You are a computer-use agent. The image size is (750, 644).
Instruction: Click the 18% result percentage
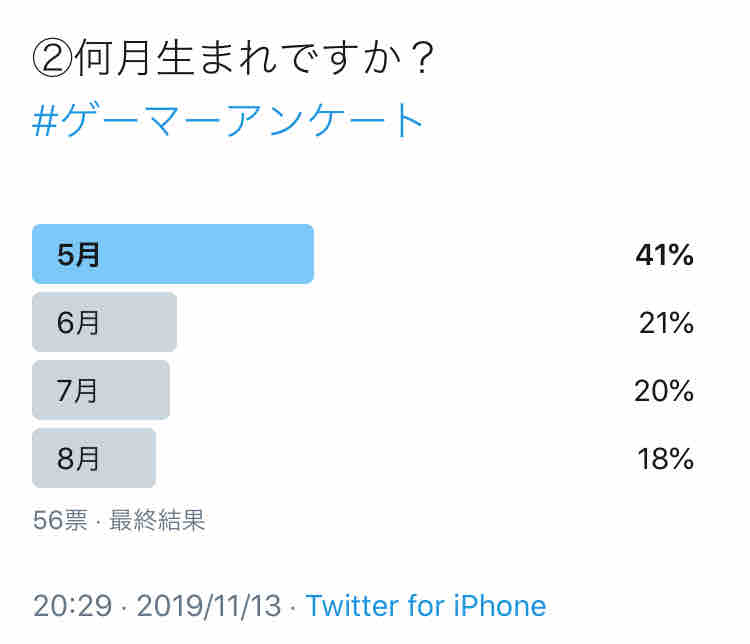pos(666,459)
